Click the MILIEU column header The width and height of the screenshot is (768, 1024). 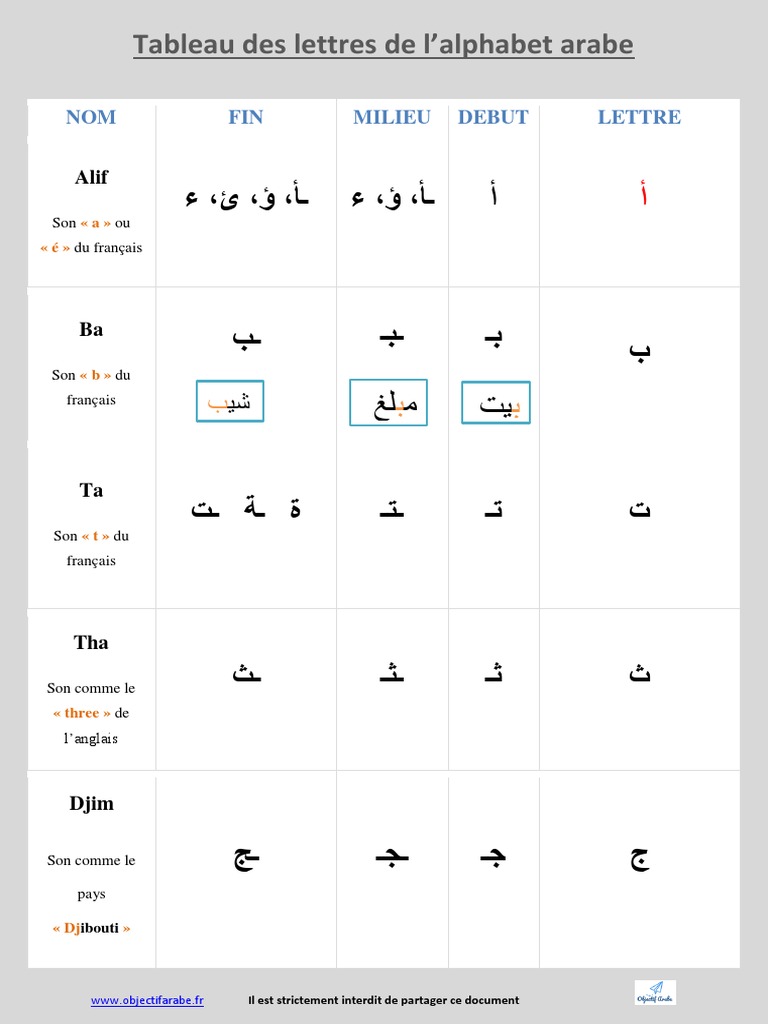click(392, 117)
